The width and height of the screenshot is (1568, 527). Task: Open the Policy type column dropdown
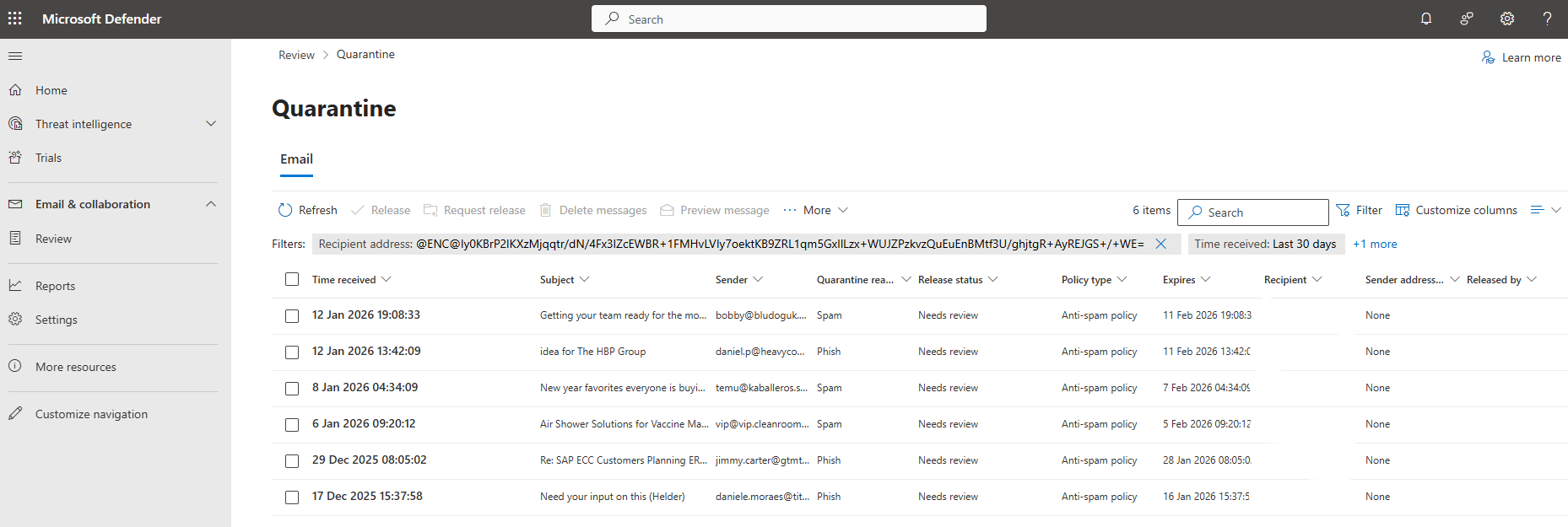pyautogui.click(x=1122, y=279)
